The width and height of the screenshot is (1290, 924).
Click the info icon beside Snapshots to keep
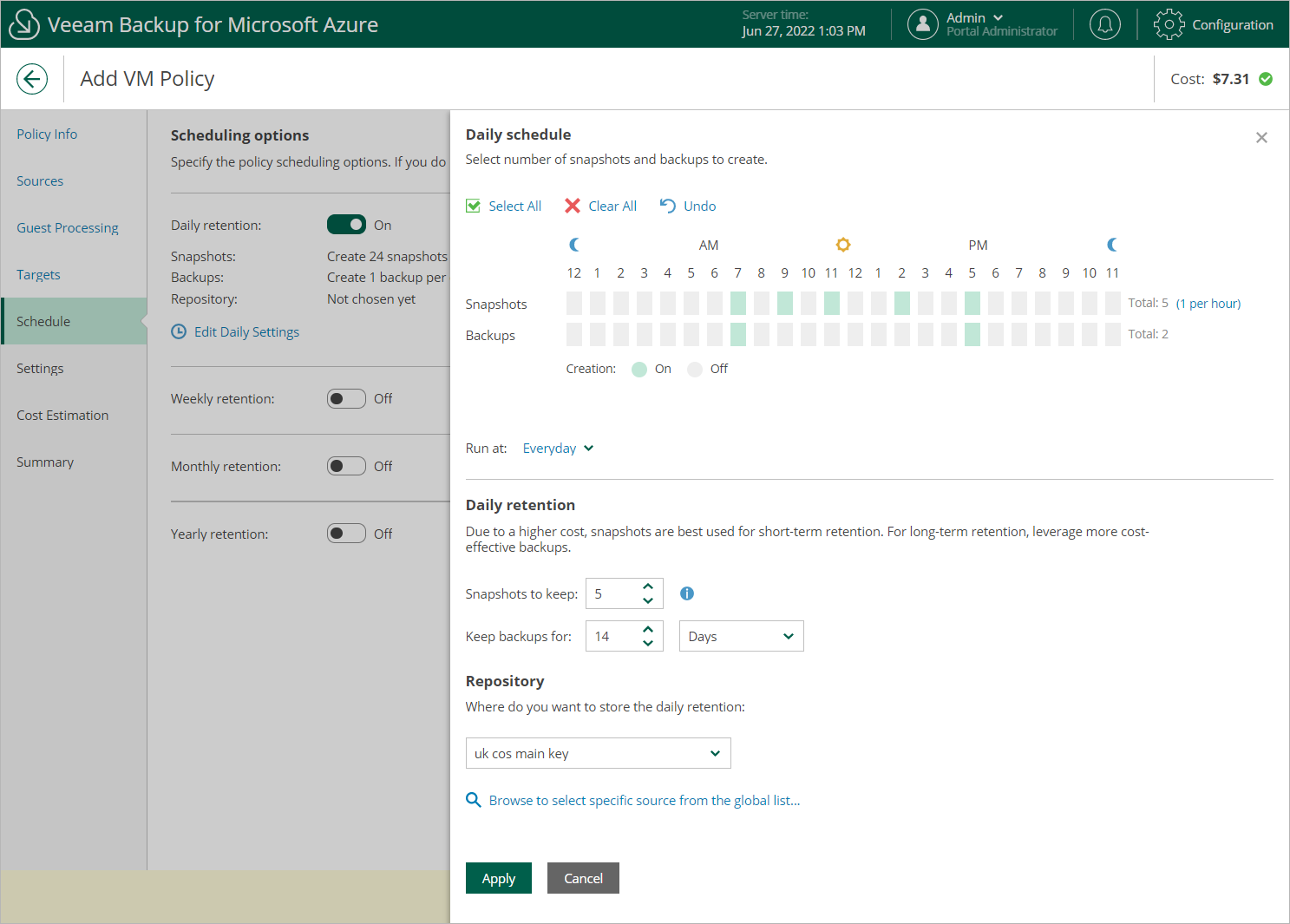687,593
